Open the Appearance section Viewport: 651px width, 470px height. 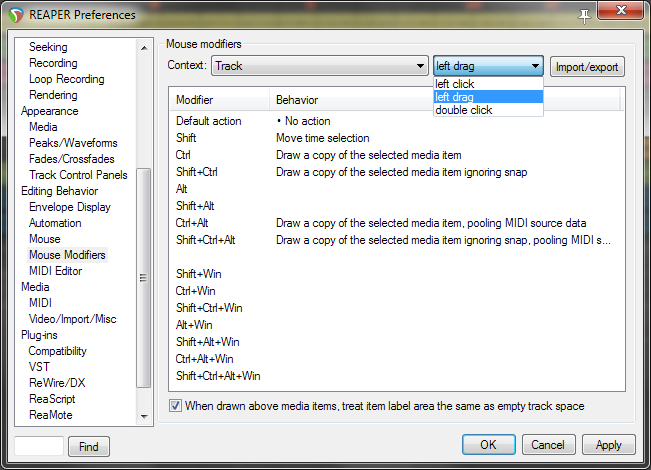pos(50,111)
